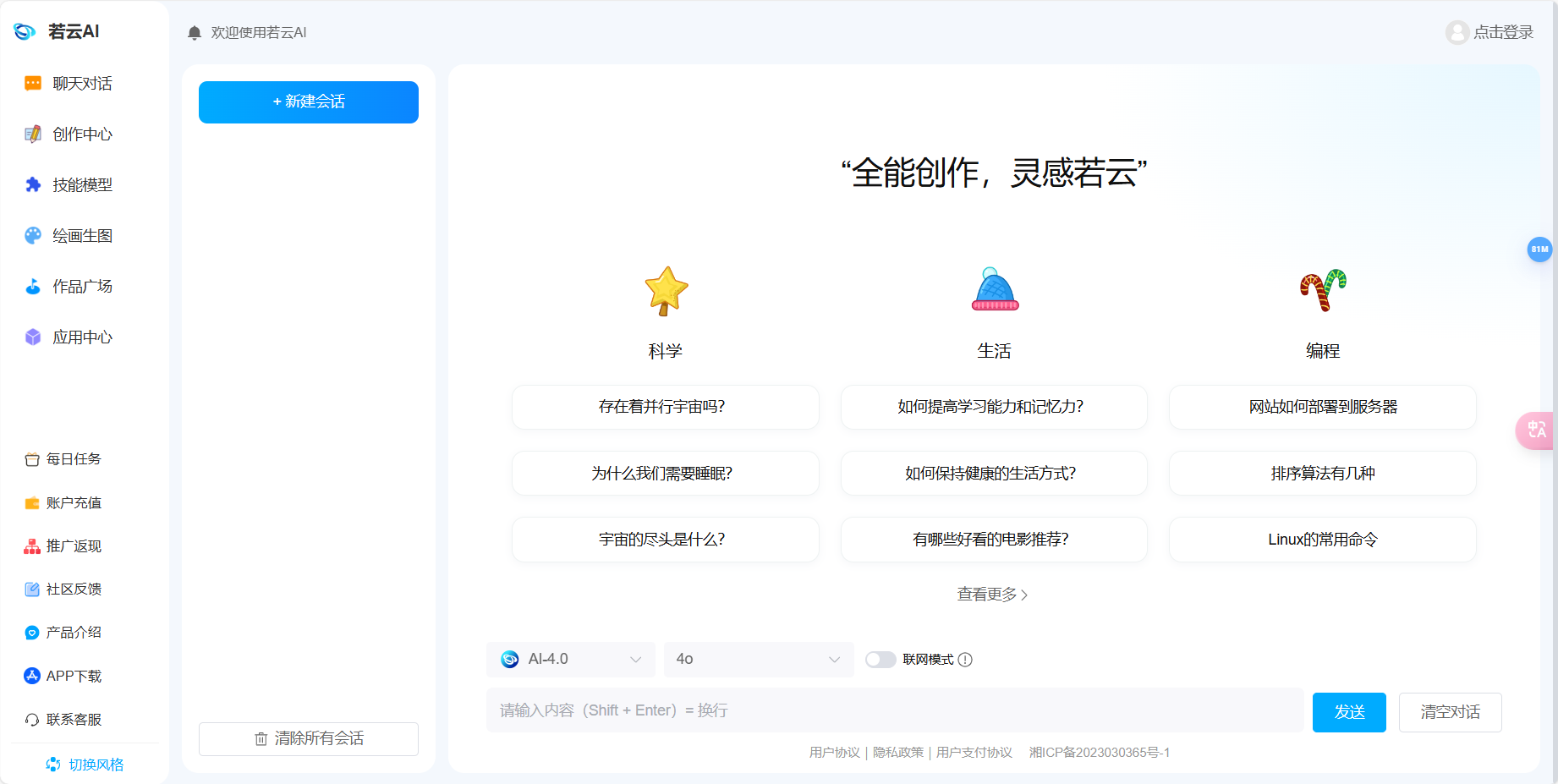The width and height of the screenshot is (1558, 784).
Task: Open the 4o version dropdown
Action: (x=758, y=660)
